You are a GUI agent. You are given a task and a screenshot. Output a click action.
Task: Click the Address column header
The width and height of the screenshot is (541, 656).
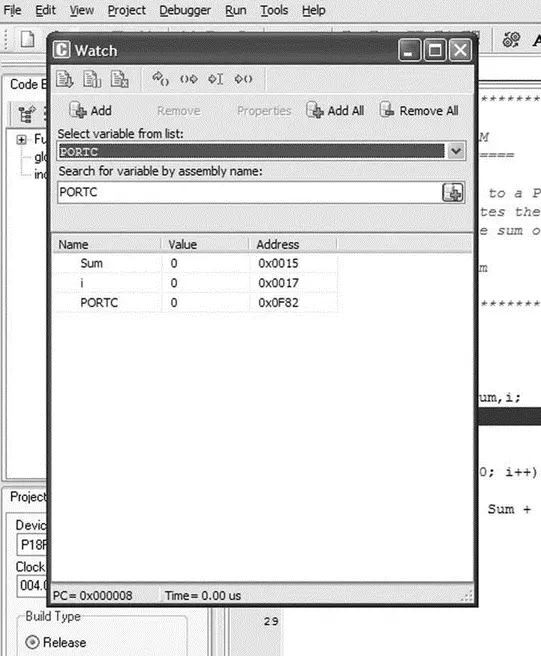pos(293,245)
